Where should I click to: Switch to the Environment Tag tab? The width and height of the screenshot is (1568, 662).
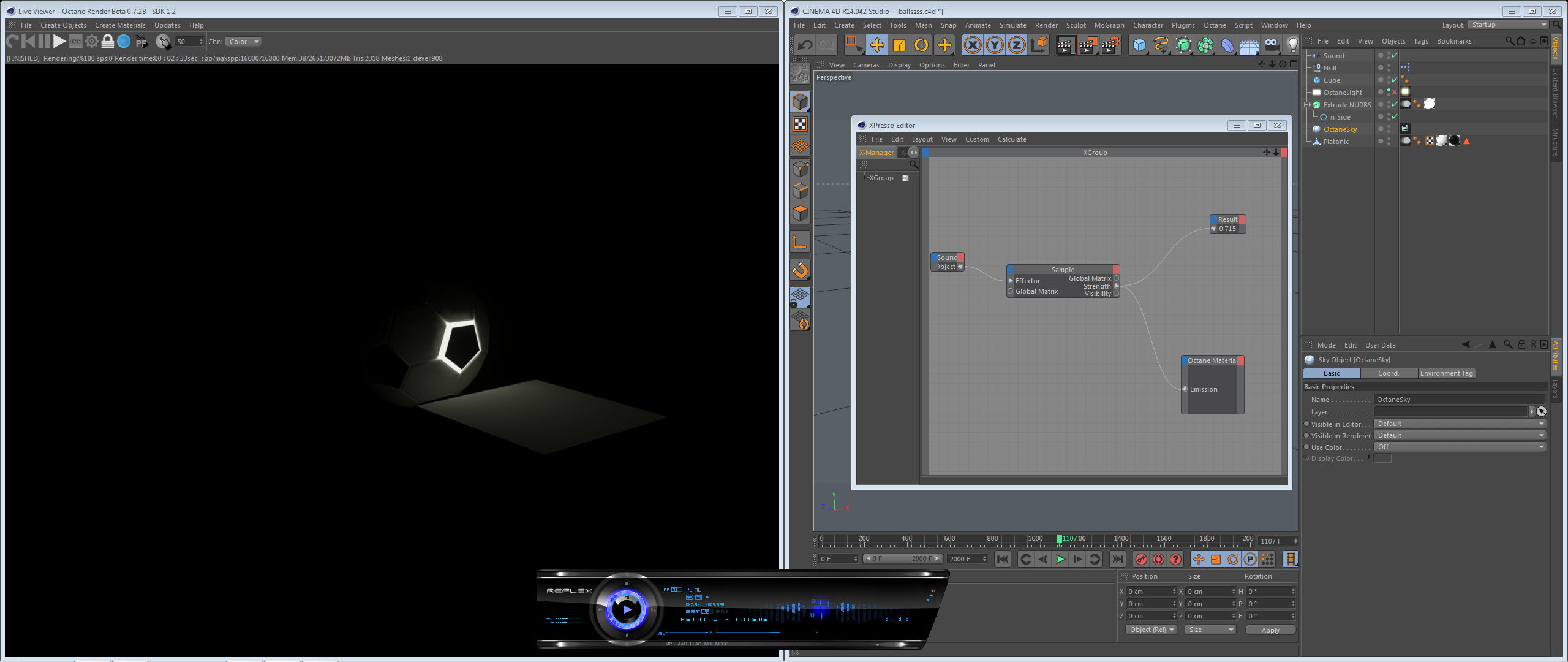click(x=1446, y=373)
